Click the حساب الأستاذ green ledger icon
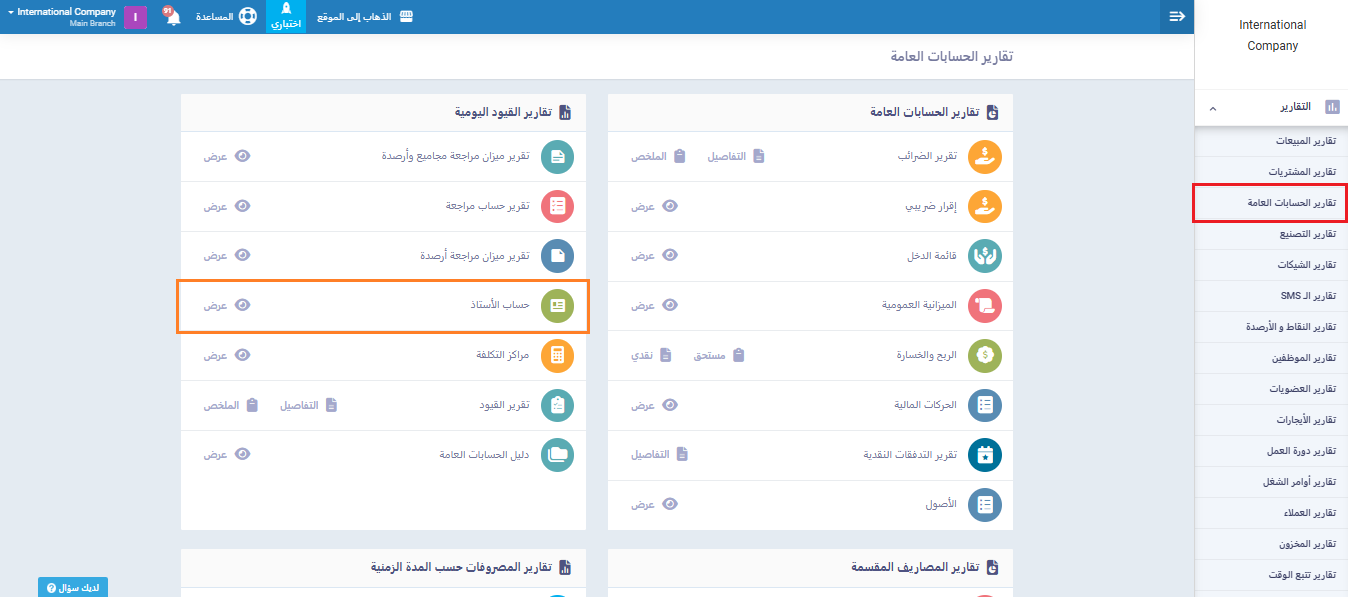 point(557,305)
